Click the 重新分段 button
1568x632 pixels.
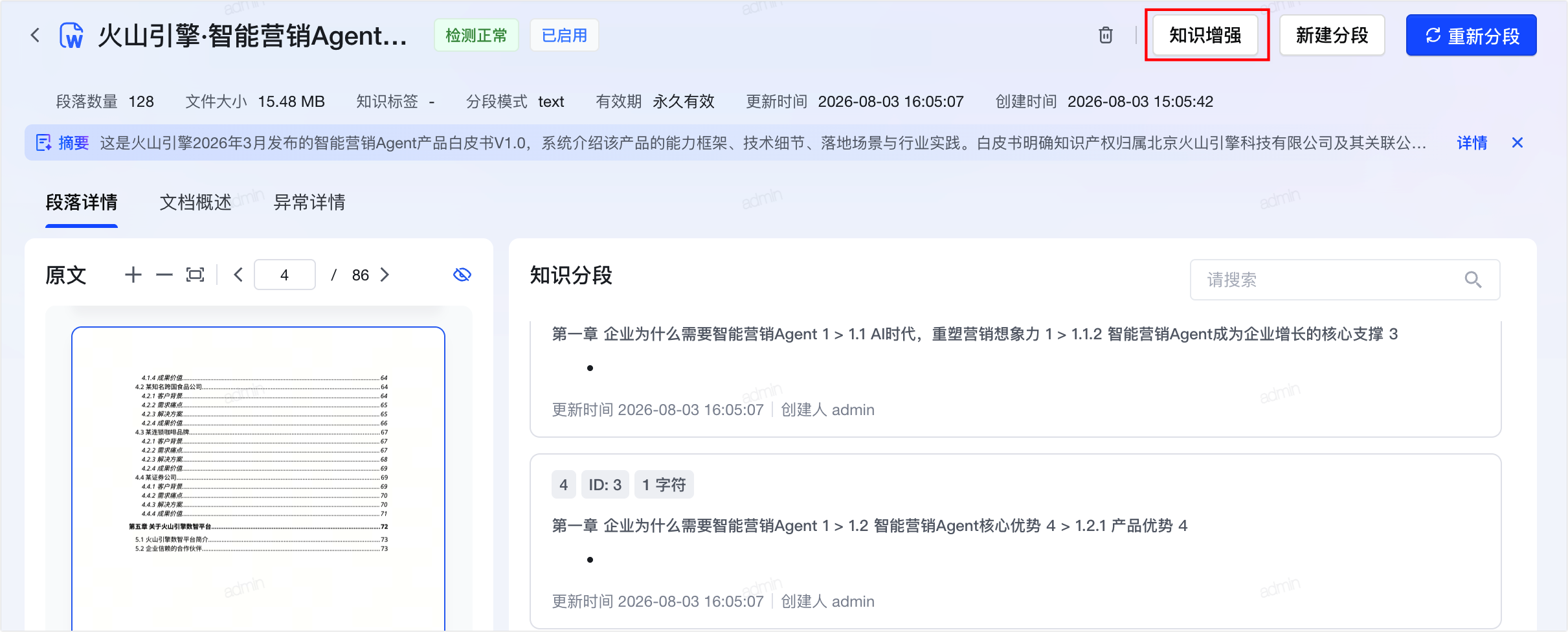(x=1471, y=35)
